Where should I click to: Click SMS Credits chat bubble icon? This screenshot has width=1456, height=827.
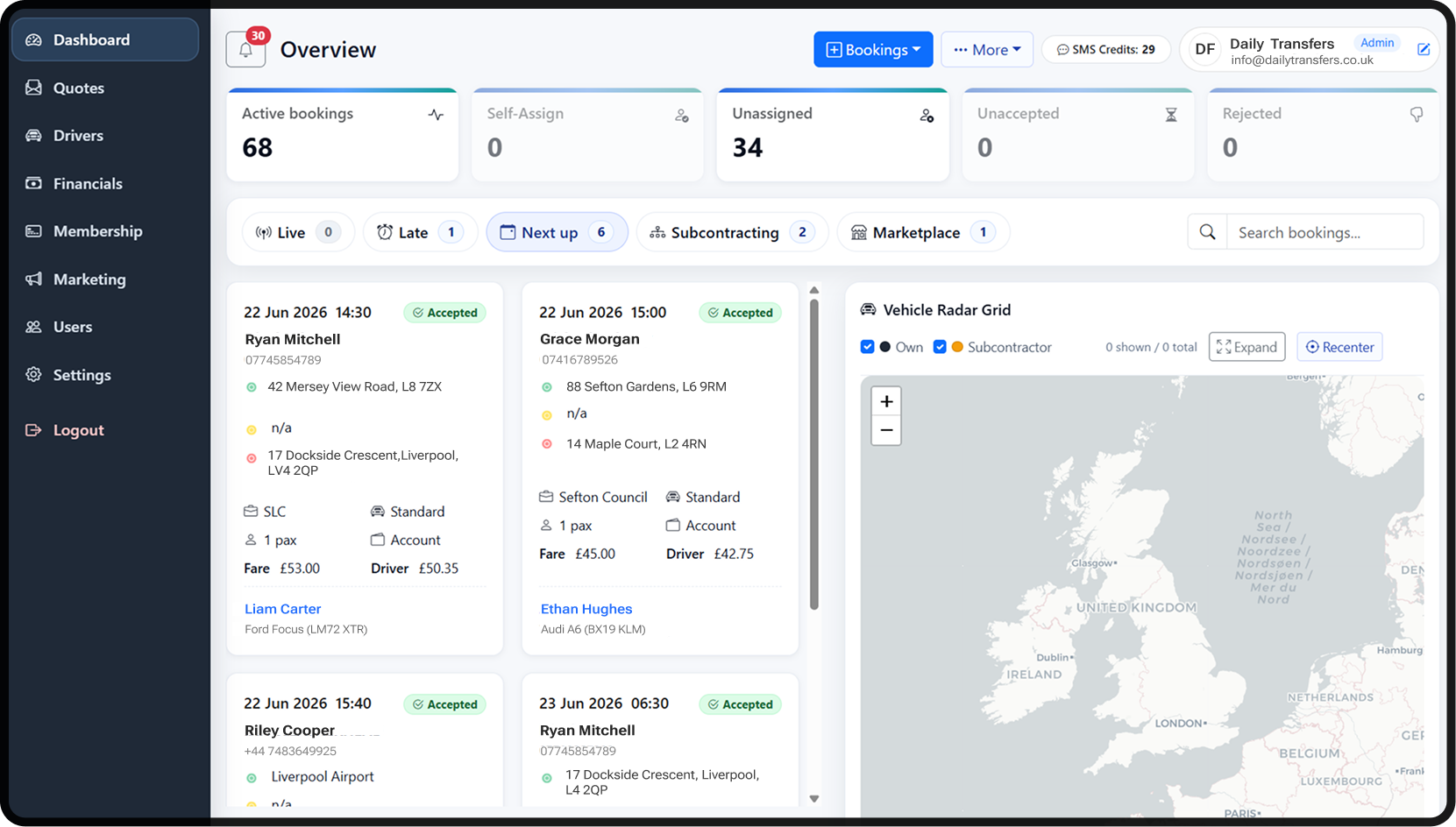(1062, 50)
